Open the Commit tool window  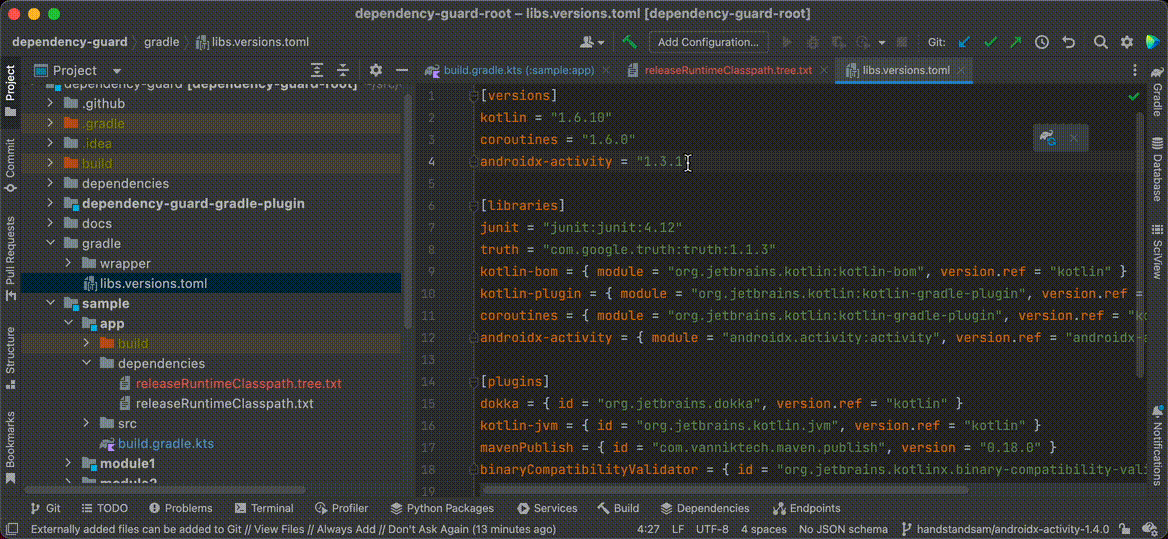[10, 165]
